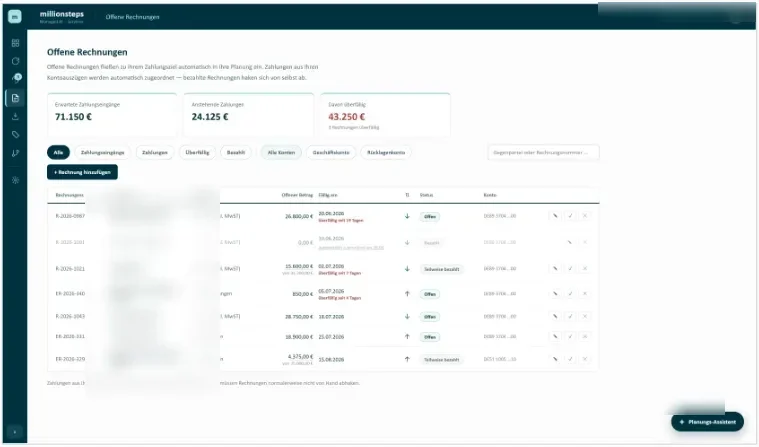Delete the 28.750,00 € invoice row
The height and width of the screenshot is (447, 759).
tap(585, 317)
